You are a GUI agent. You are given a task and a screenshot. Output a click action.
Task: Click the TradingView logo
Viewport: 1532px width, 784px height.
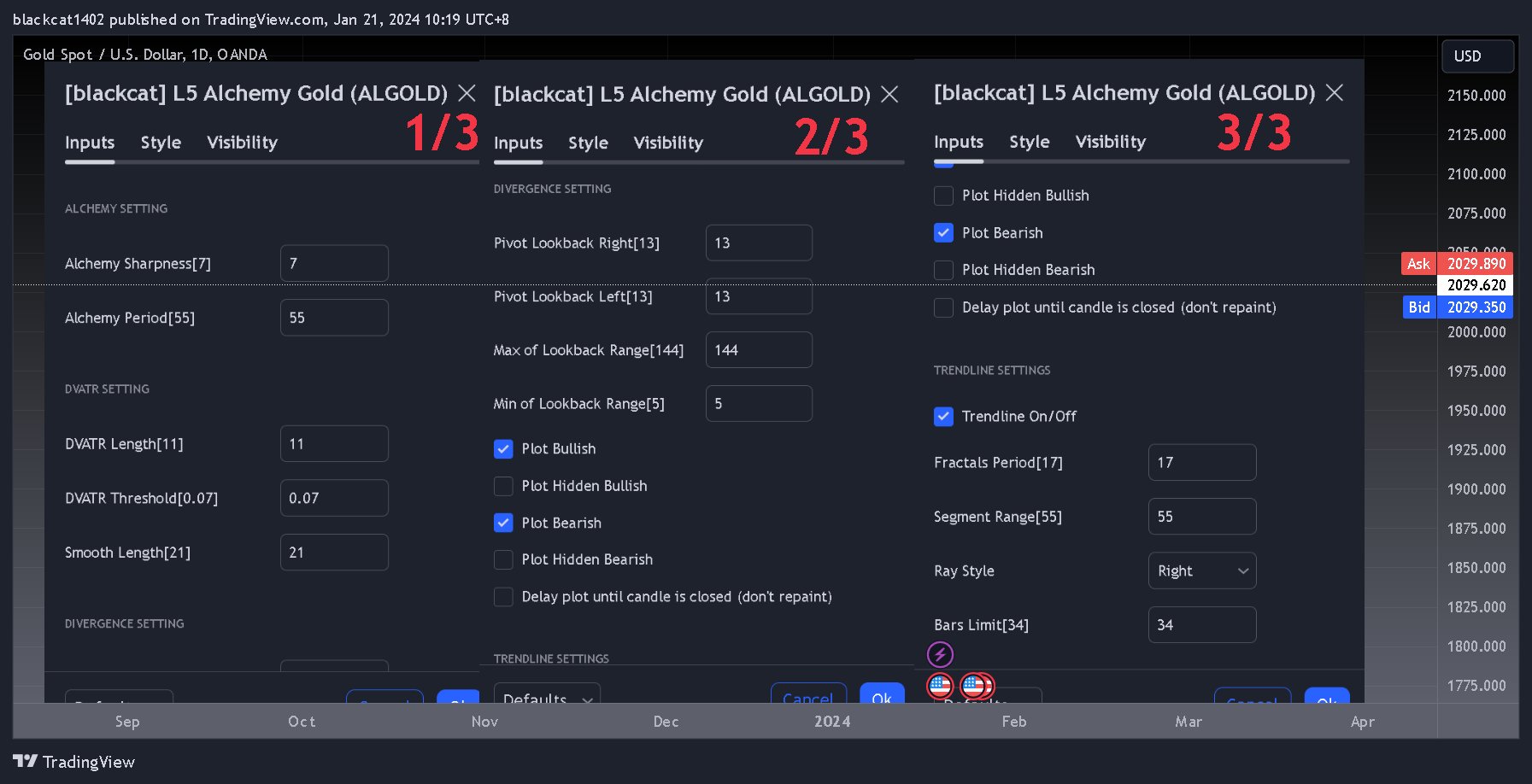[x=74, y=762]
